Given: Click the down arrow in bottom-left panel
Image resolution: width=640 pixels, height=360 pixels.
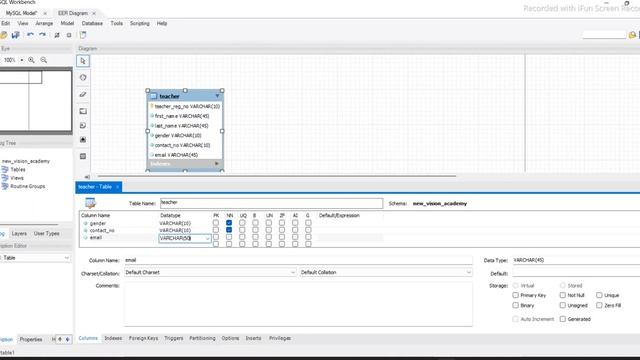Looking at the screenshot, I should 68,339.
